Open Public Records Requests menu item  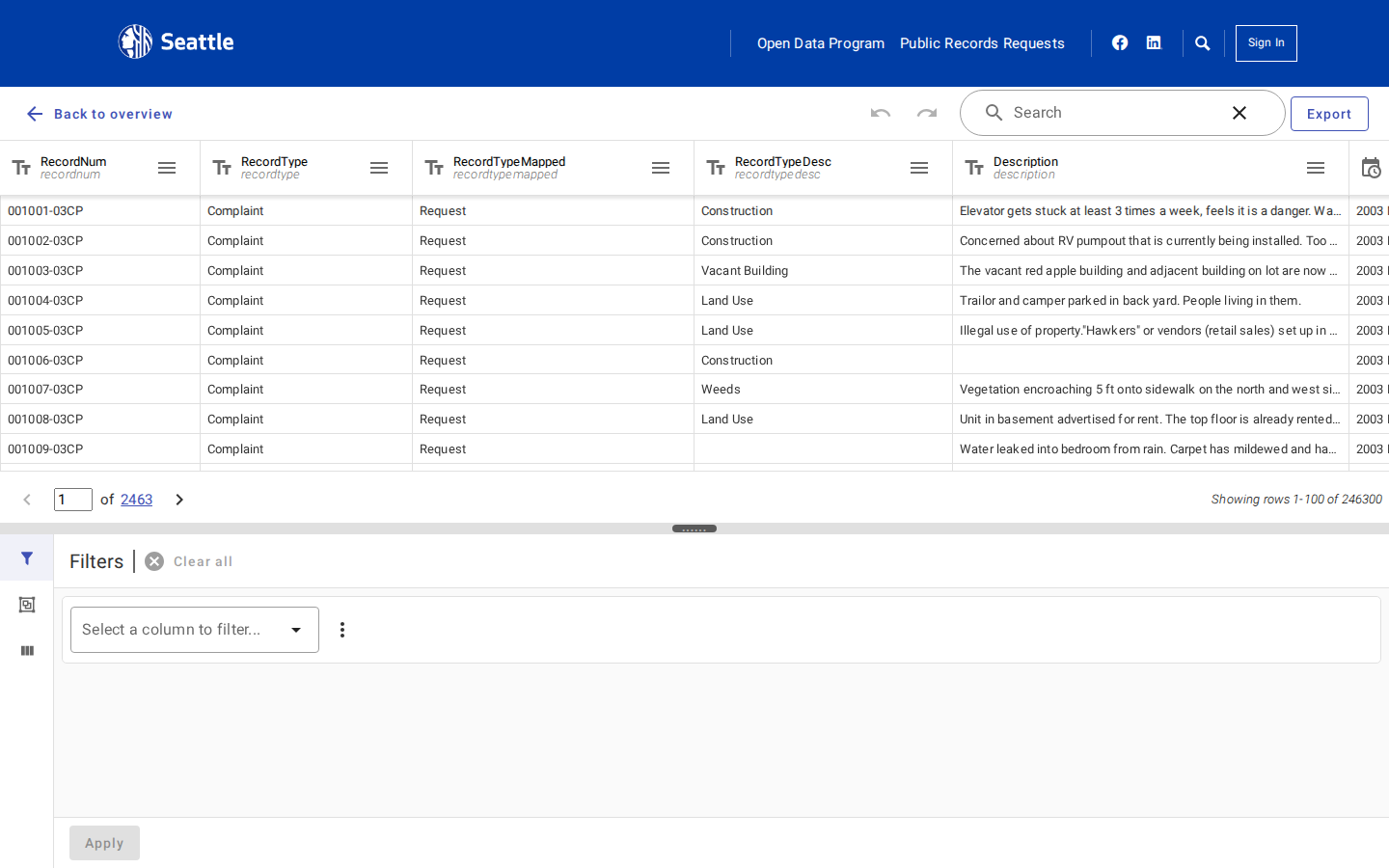pos(982,43)
